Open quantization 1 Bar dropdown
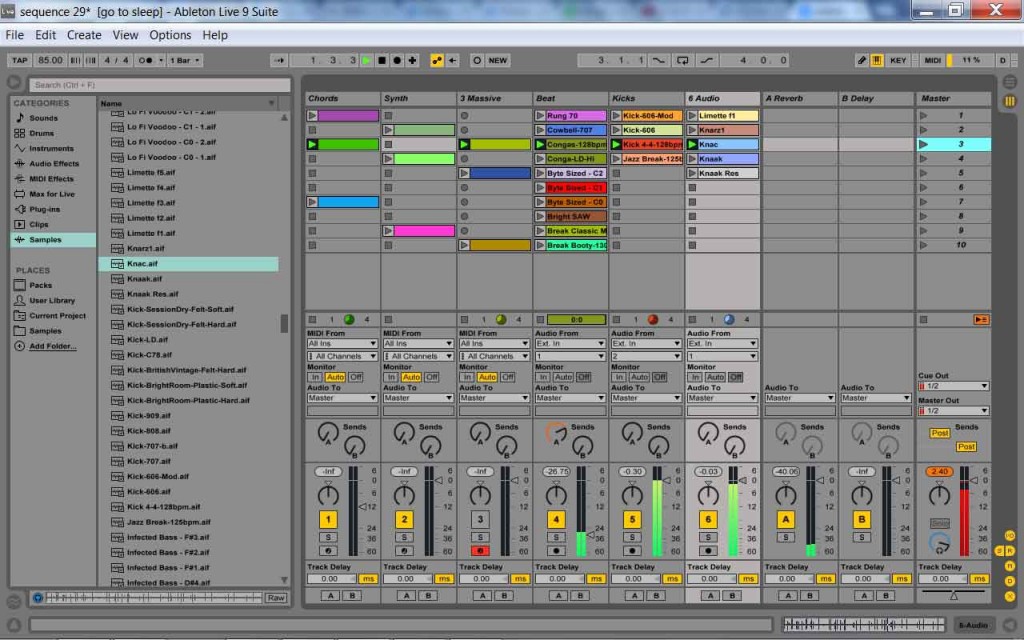 (x=185, y=60)
